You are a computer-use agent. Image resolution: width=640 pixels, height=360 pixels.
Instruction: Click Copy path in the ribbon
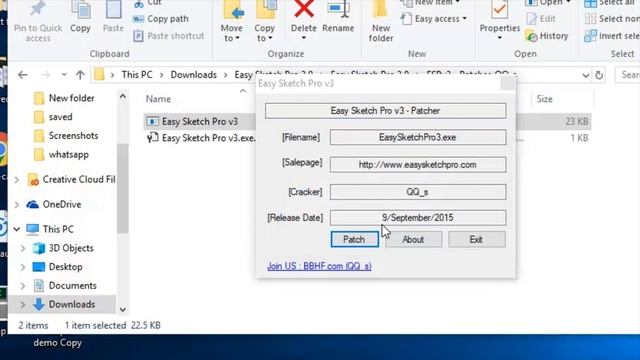tap(161, 19)
